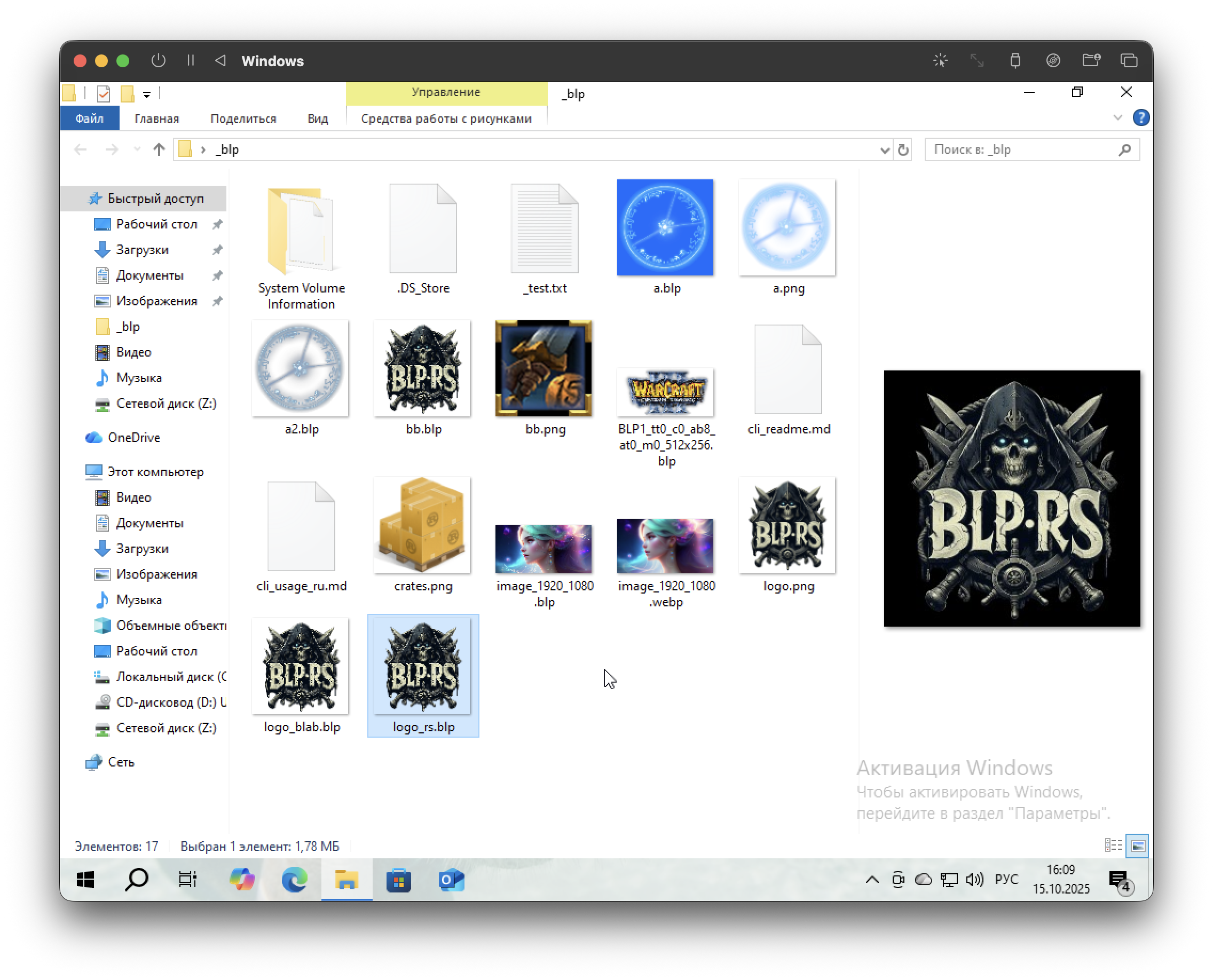Screen dimensions: 1213x980
Task: Select Загрузки under Quick access
Action: point(141,249)
